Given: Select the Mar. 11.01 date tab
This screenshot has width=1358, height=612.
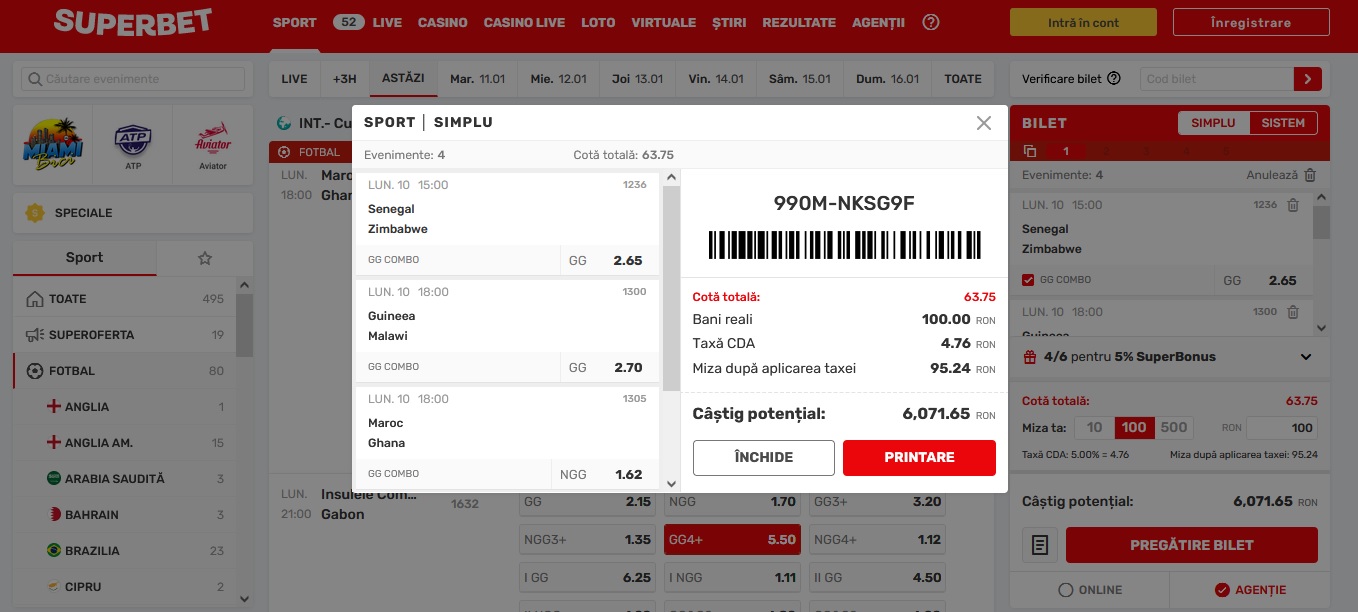Looking at the screenshot, I should [477, 79].
